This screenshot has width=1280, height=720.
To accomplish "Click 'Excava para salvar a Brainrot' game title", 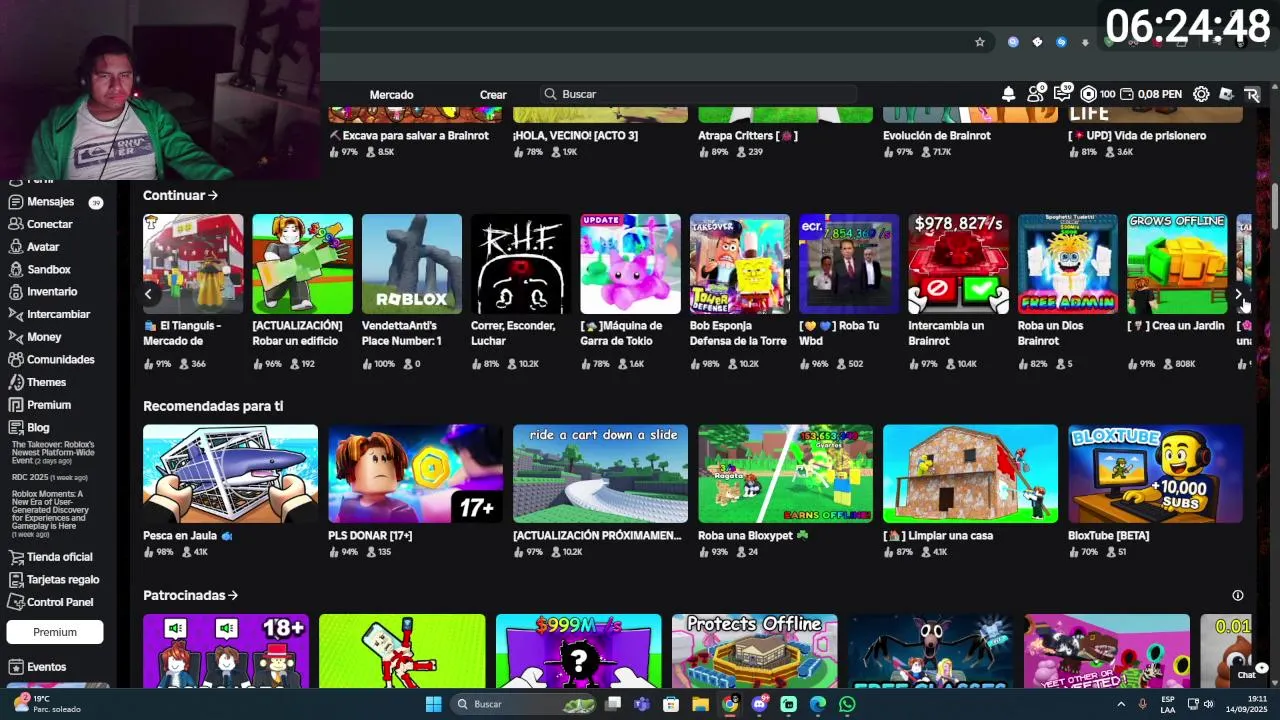I will pyautogui.click(x=409, y=136).
